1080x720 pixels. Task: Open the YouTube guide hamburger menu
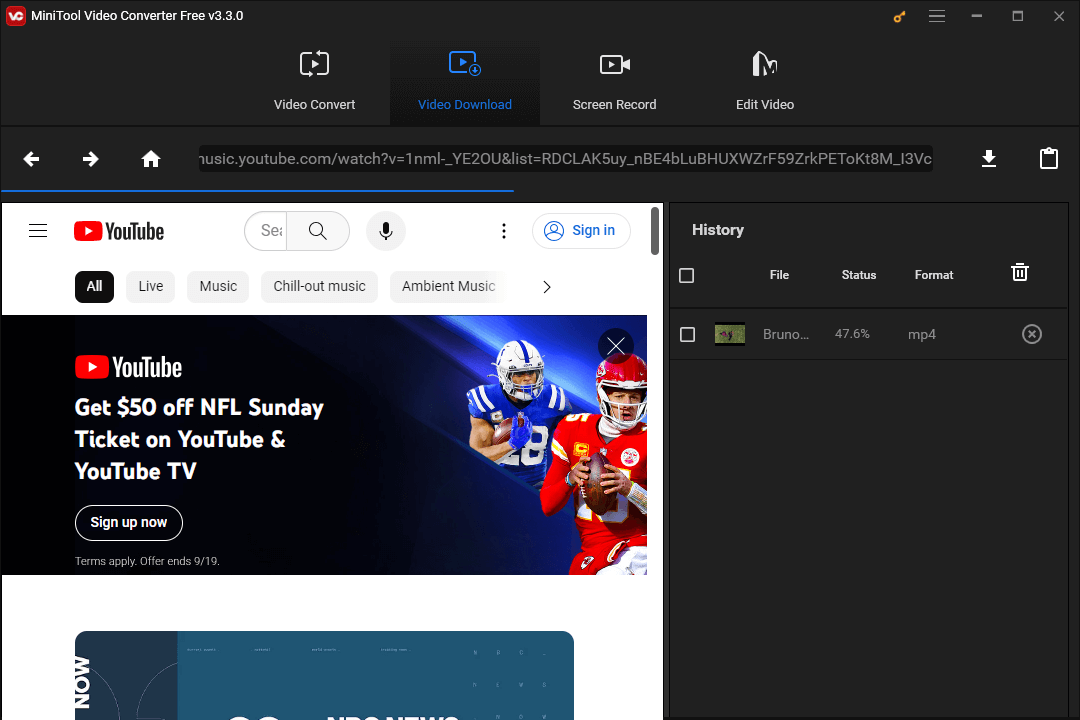[x=38, y=231]
